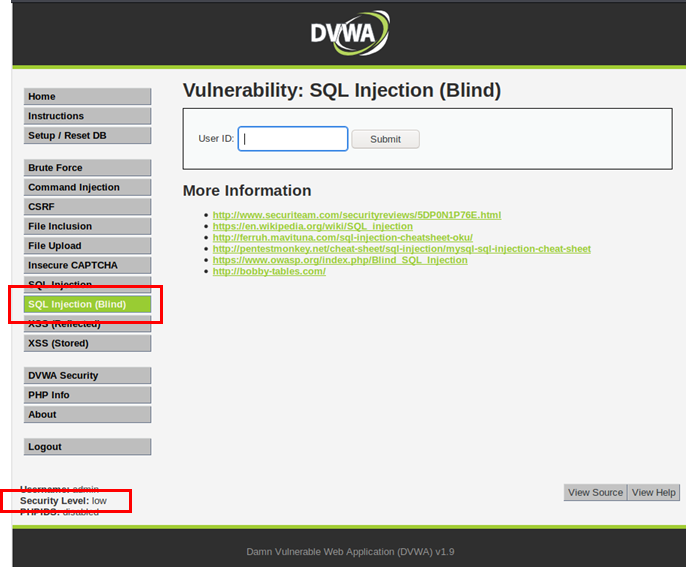686x567 pixels.
Task: Open the Home menu item
Action: 88,96
